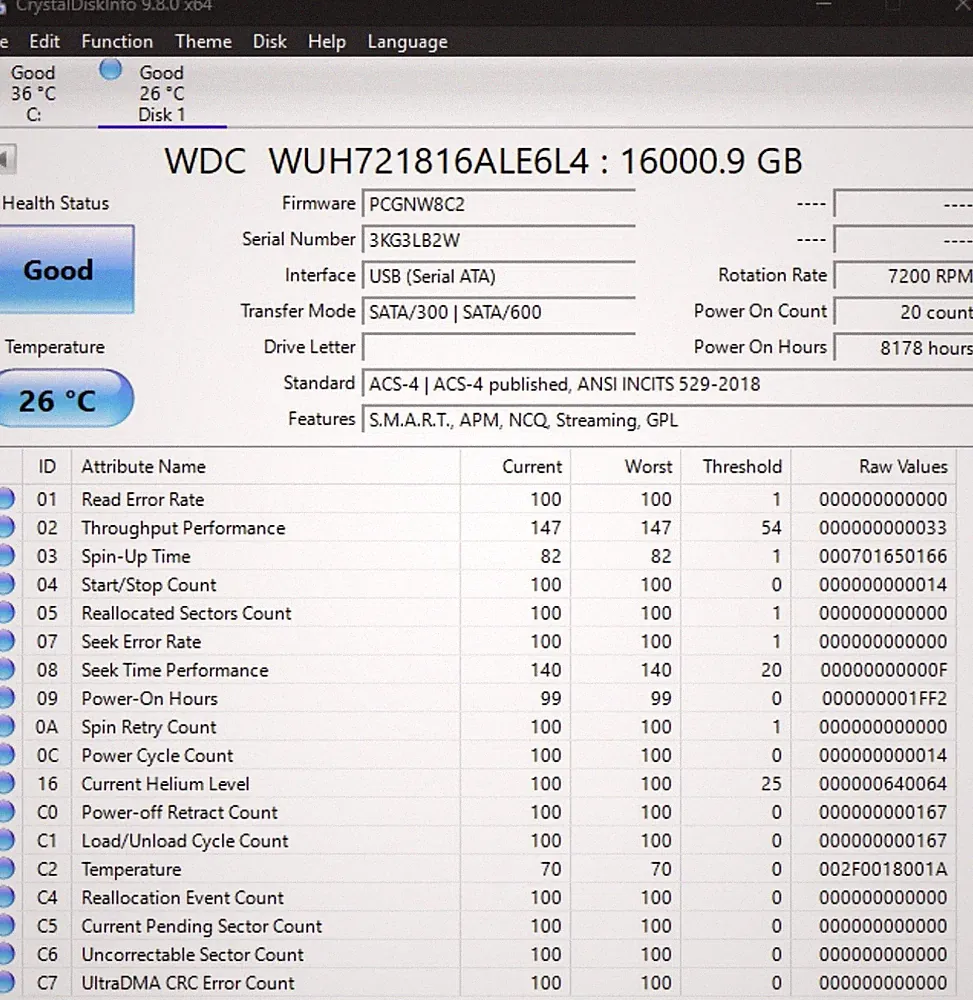The height and width of the screenshot is (1000, 973).
Task: Click the Attribute Name column header
Action: (266, 466)
